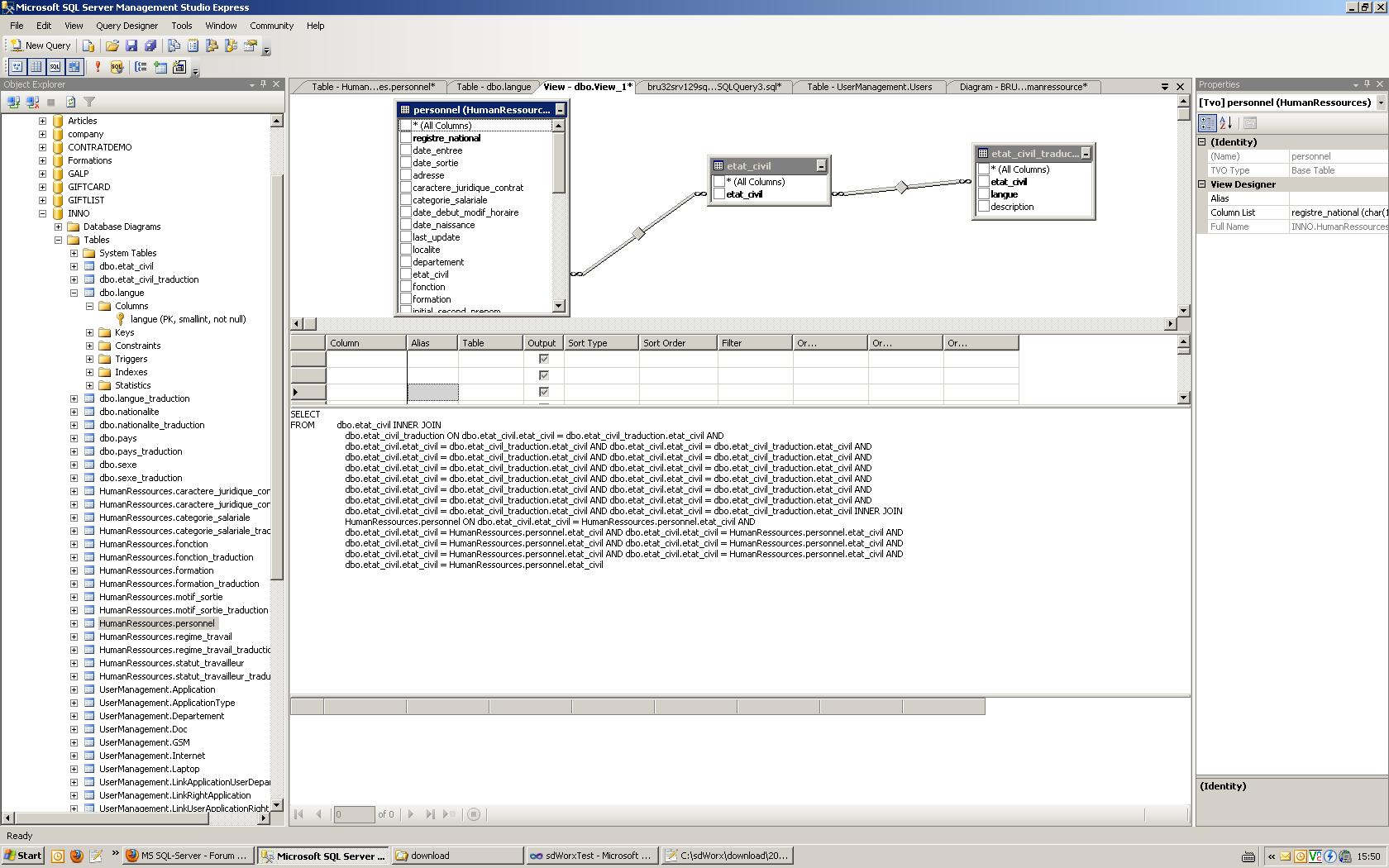Viewport: 1389px width, 868px height.
Task: Open sdWorxTest taskbar button
Action: coord(592,856)
